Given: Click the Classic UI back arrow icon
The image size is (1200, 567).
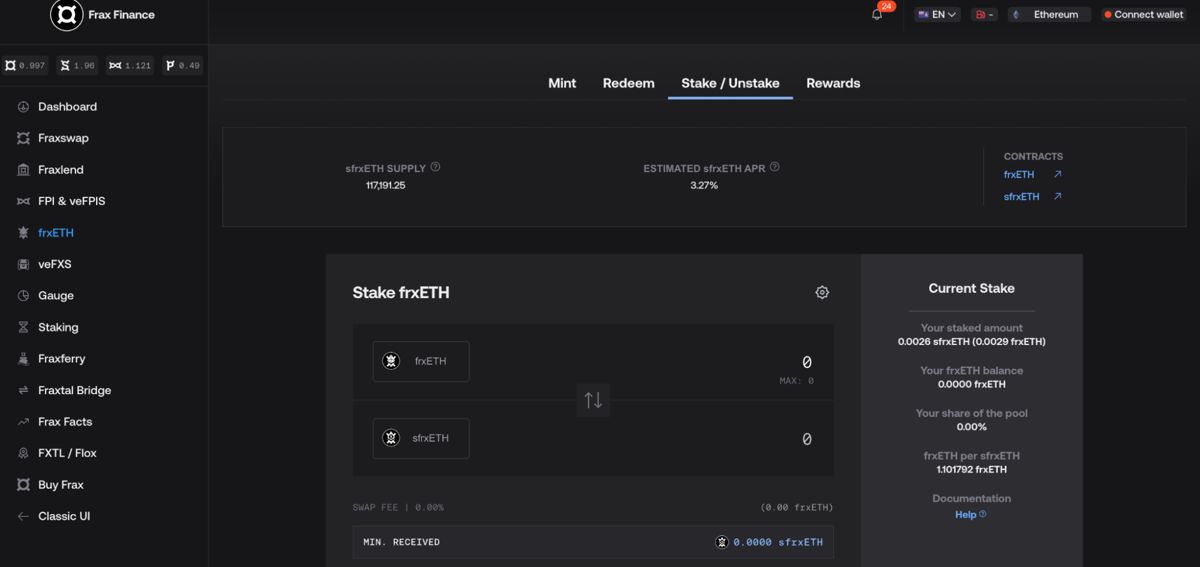Looking at the screenshot, I should click(23, 516).
